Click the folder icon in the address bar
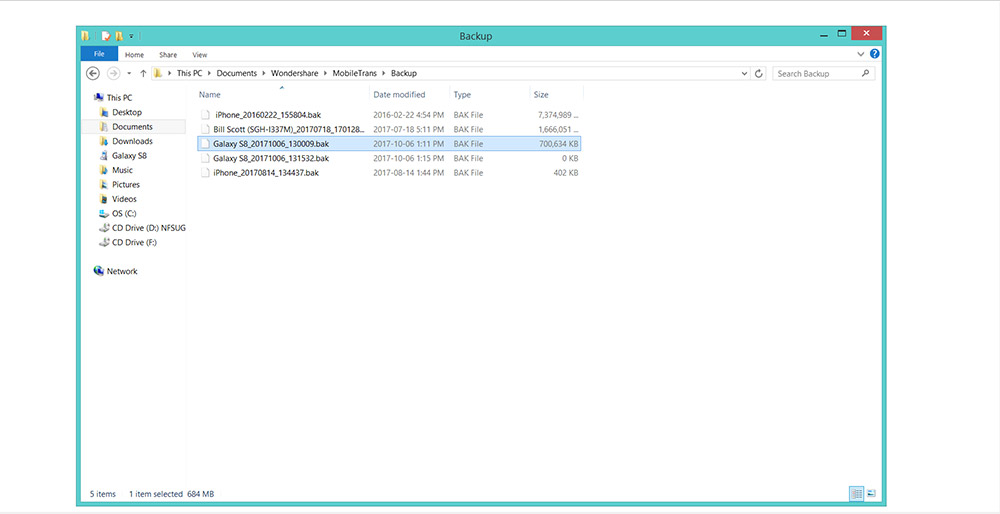This screenshot has height=514, width=1000. point(158,73)
